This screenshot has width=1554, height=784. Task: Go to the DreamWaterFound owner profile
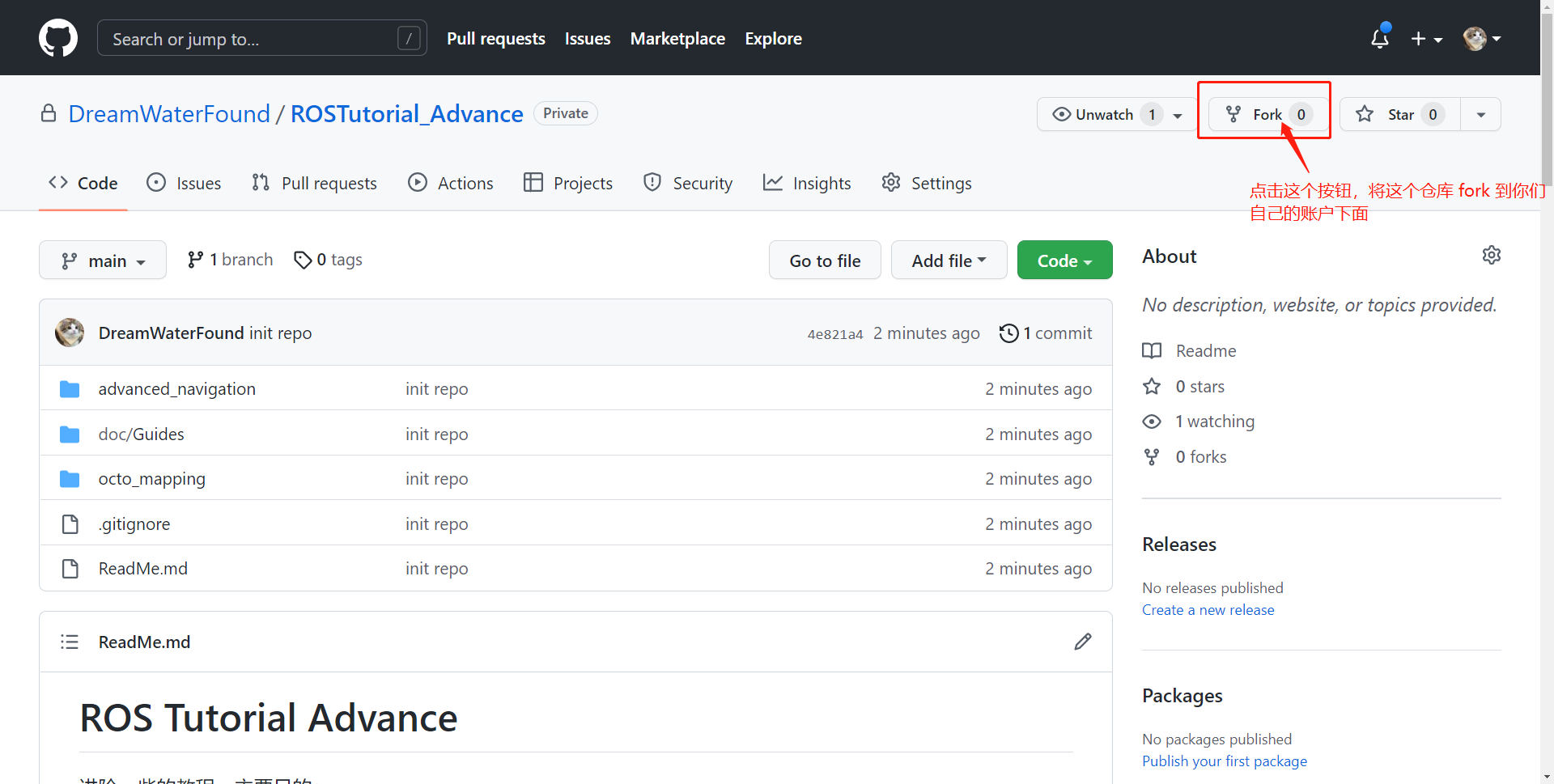(x=169, y=114)
